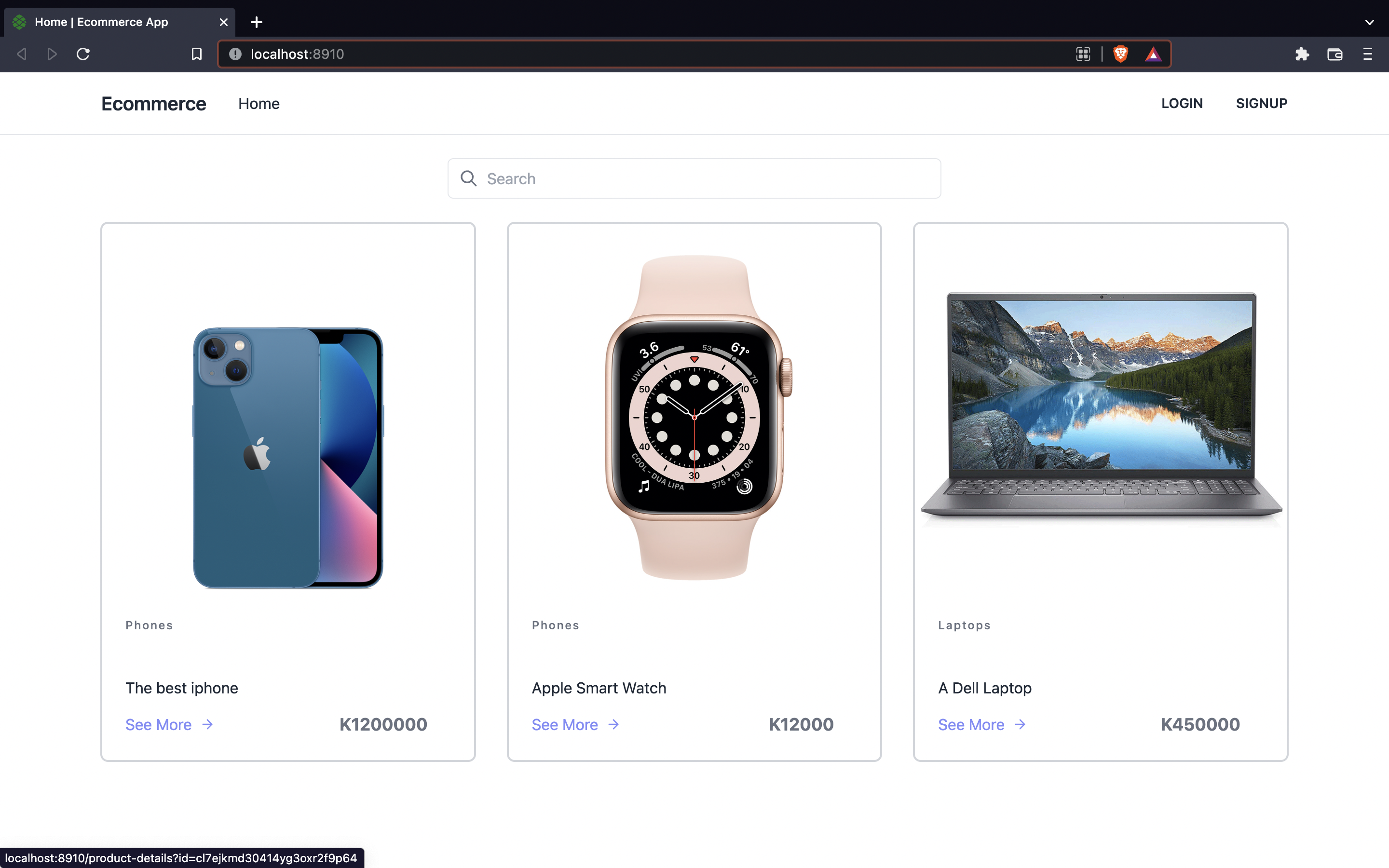Click the browser extensions puzzle icon
The width and height of the screenshot is (1389, 868).
(1302, 54)
